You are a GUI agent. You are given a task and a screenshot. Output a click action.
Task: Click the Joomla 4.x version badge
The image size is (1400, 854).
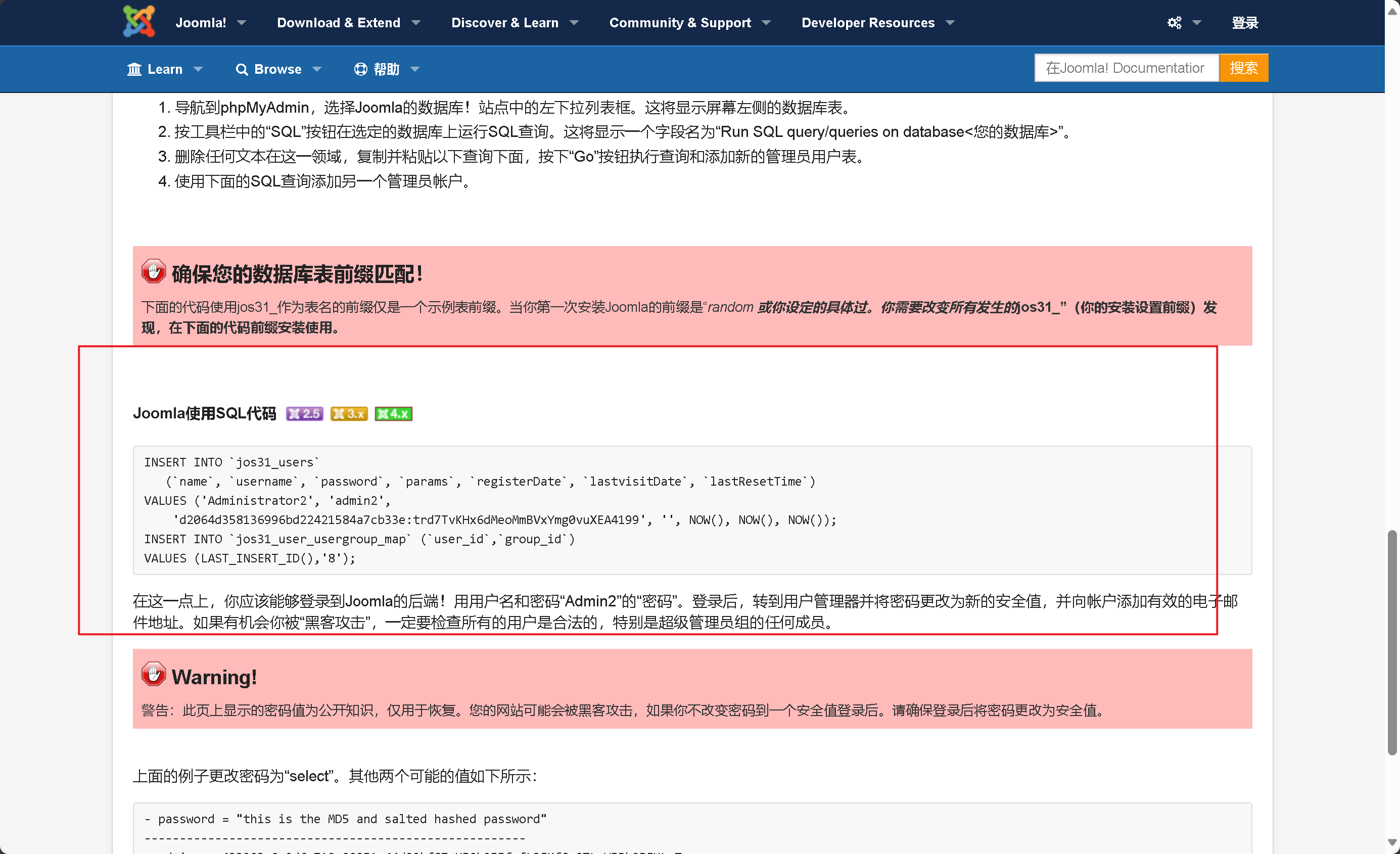(393, 414)
